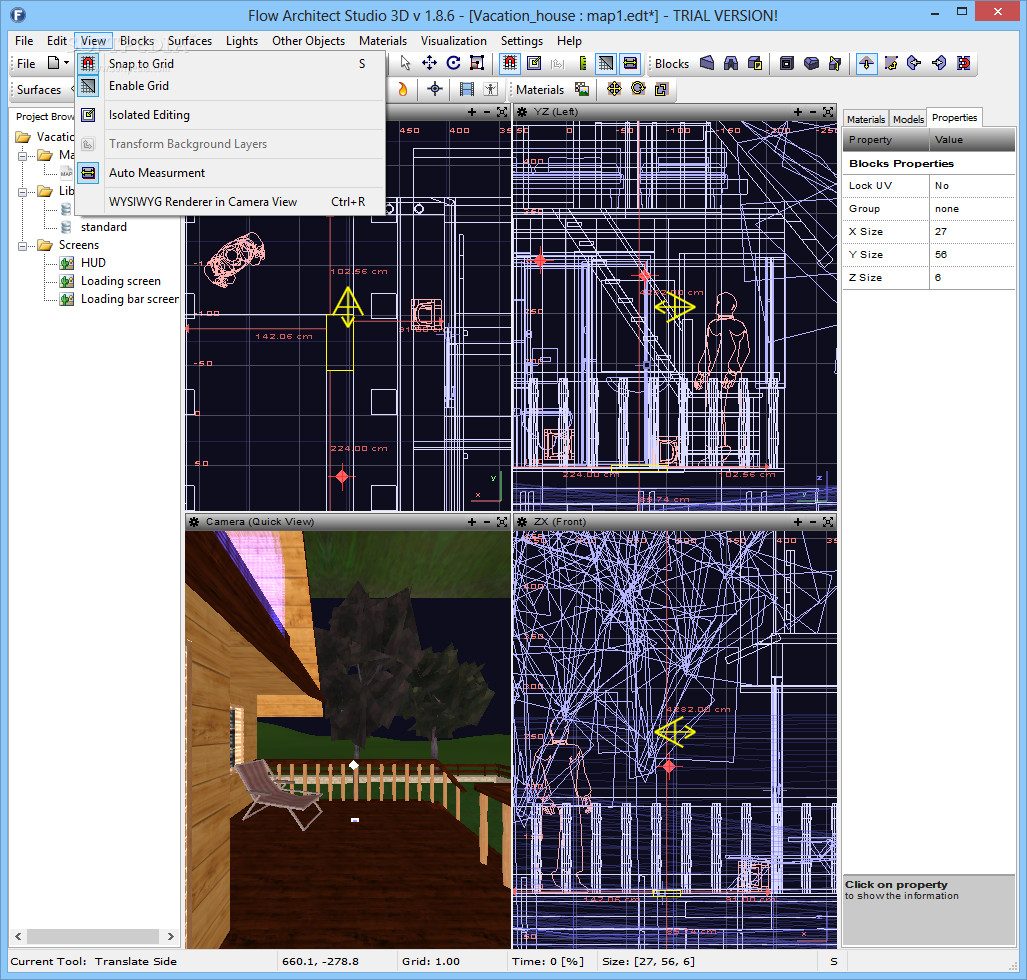Open the Lights menu
1027x980 pixels.
pyautogui.click(x=242, y=41)
